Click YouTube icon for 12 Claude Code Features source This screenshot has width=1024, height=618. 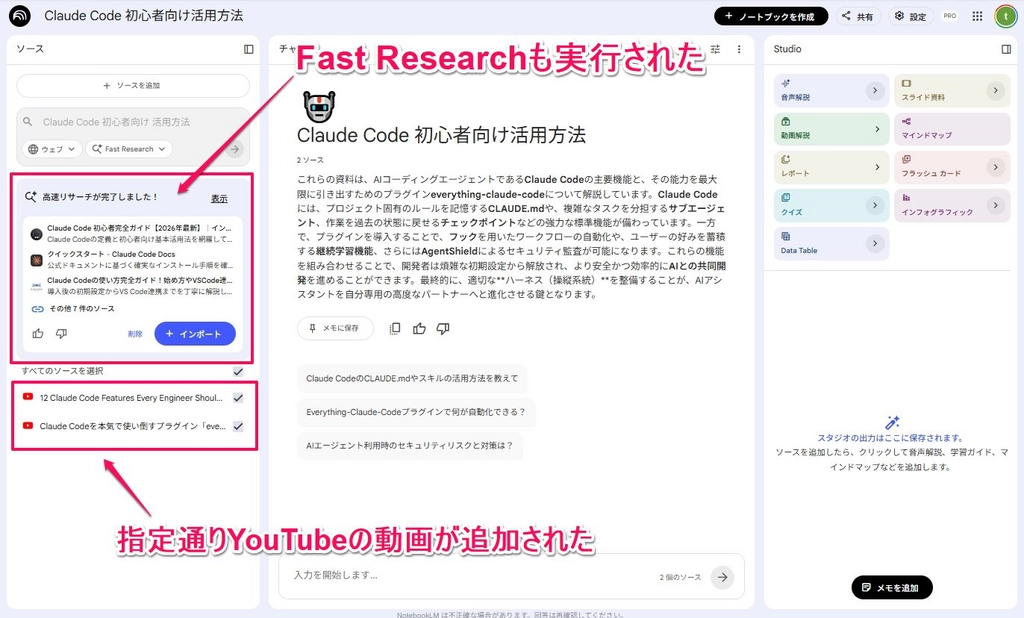click(27, 397)
